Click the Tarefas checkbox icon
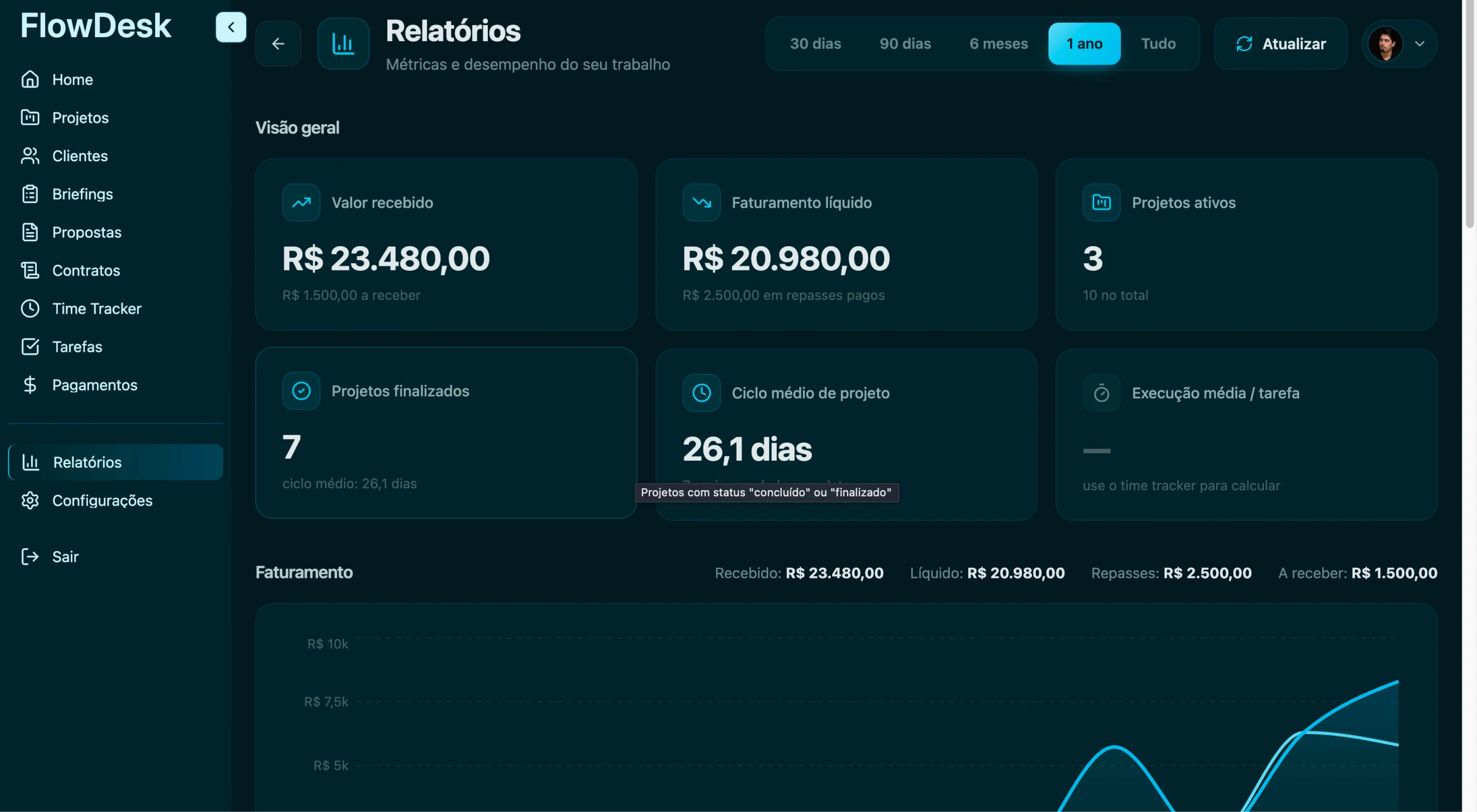The image size is (1477, 812). pyautogui.click(x=30, y=346)
